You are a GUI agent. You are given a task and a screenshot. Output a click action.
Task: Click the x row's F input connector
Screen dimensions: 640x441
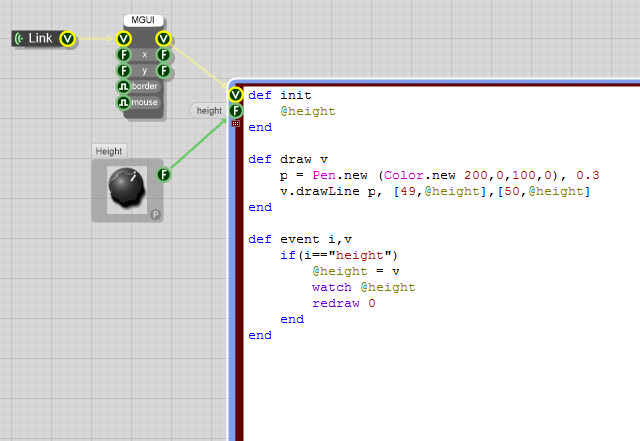click(x=124, y=55)
